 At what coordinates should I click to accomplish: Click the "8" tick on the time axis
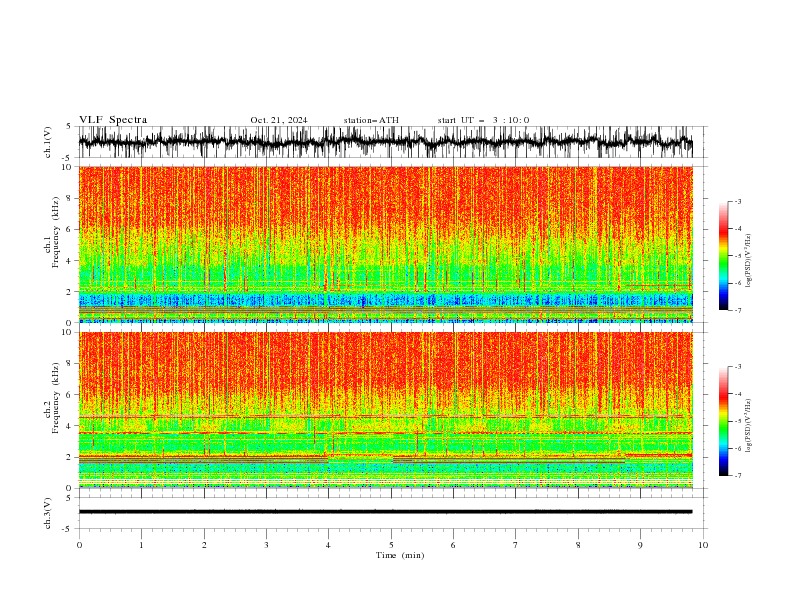578,545
